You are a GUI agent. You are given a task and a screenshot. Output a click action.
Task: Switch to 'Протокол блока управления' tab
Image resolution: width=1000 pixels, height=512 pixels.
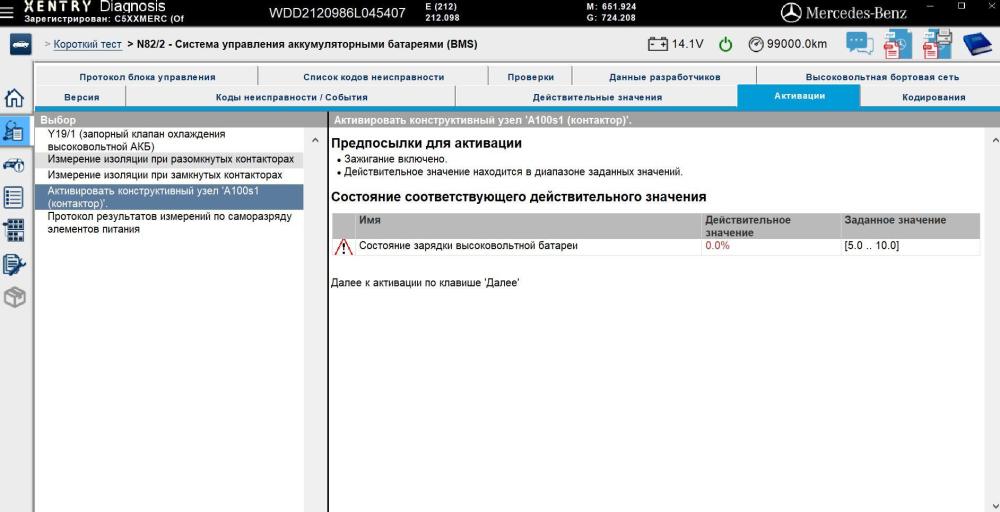147,77
